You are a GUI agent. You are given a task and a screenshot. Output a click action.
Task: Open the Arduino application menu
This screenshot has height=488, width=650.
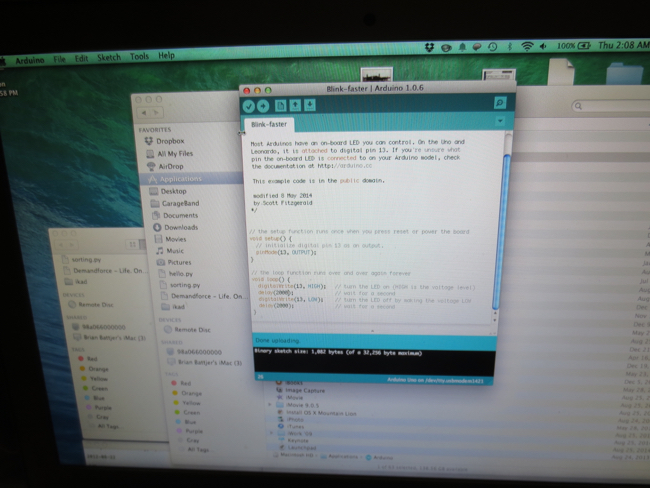(x=29, y=61)
